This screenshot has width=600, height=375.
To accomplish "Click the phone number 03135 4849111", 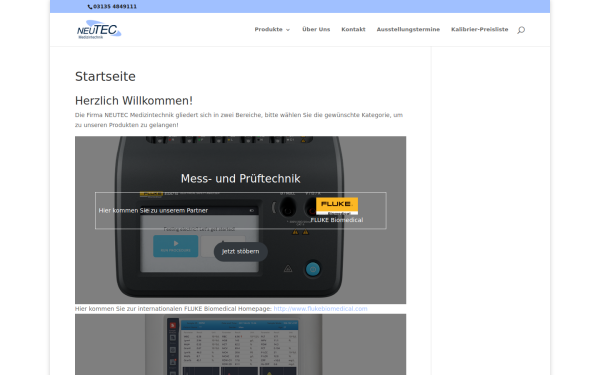I will click(115, 7).
